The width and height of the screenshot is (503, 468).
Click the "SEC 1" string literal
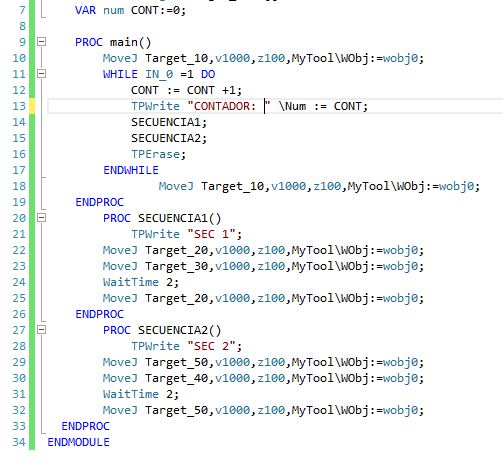coord(212,234)
